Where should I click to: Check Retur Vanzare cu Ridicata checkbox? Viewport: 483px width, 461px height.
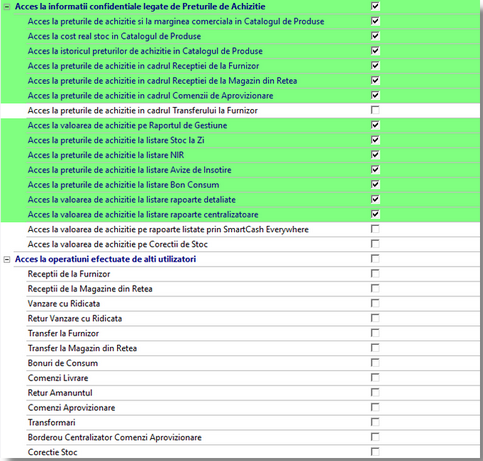375,319
